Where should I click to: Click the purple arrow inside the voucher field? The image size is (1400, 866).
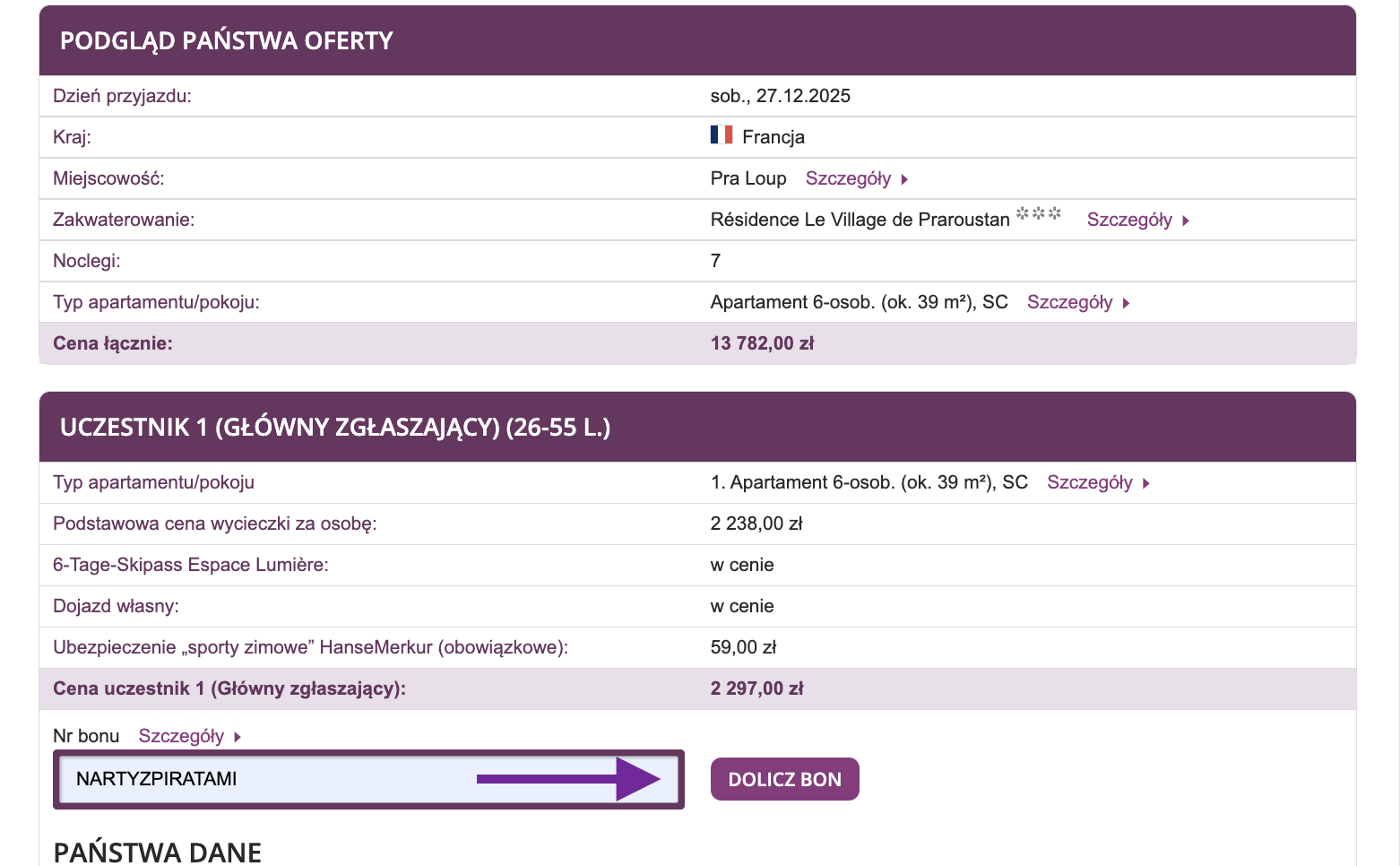pos(568,779)
